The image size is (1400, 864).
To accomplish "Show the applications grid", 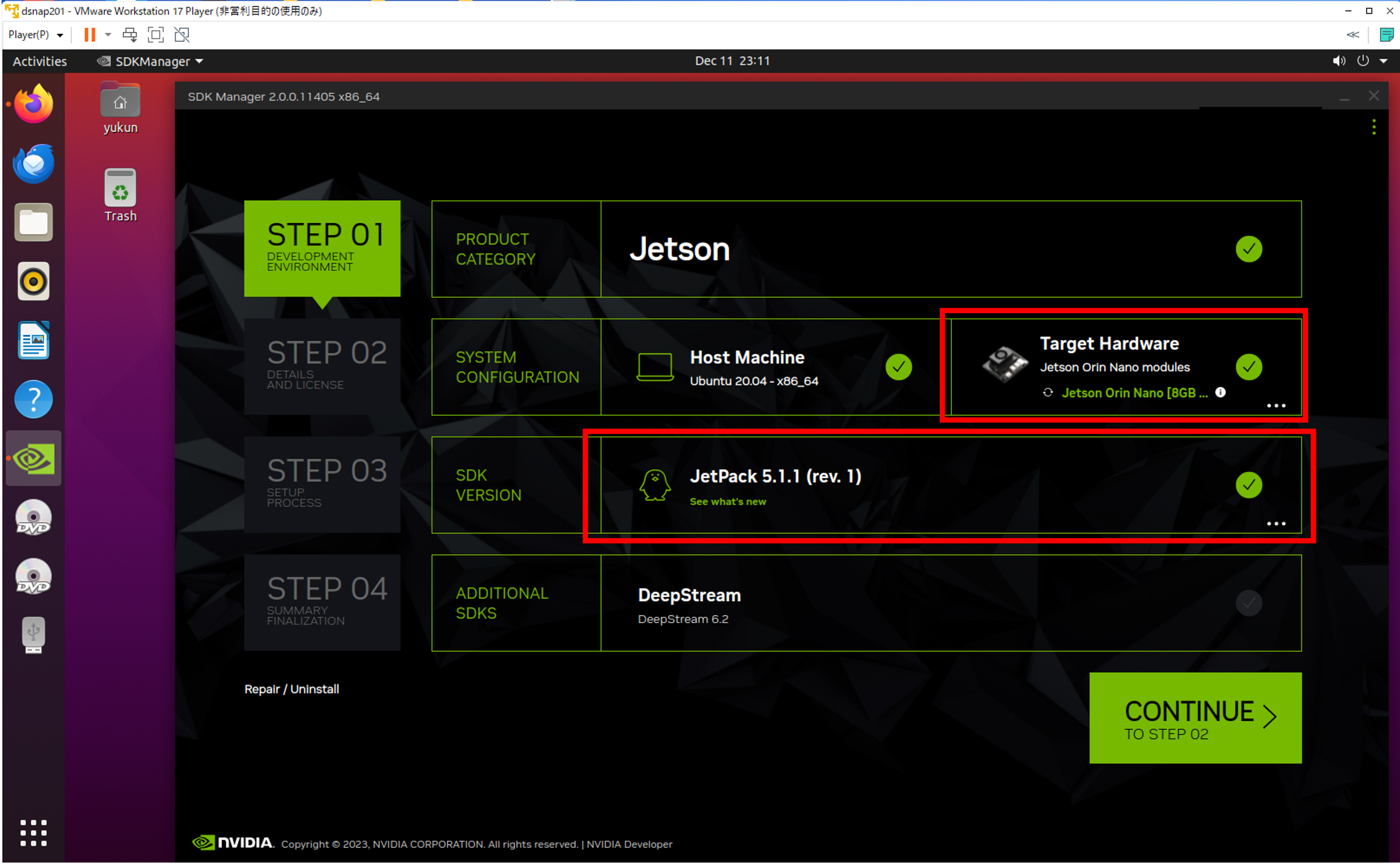I will [x=34, y=833].
